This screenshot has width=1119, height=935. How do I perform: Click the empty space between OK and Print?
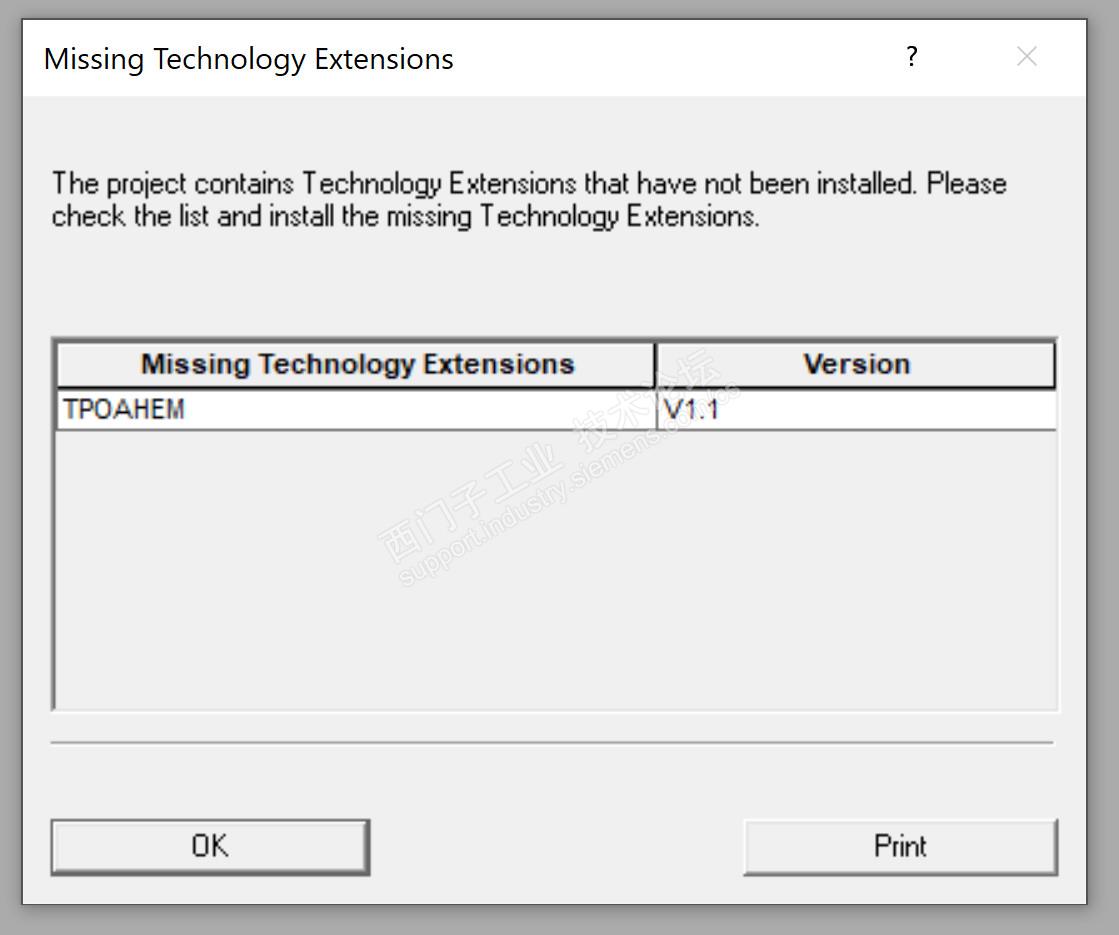click(x=556, y=847)
